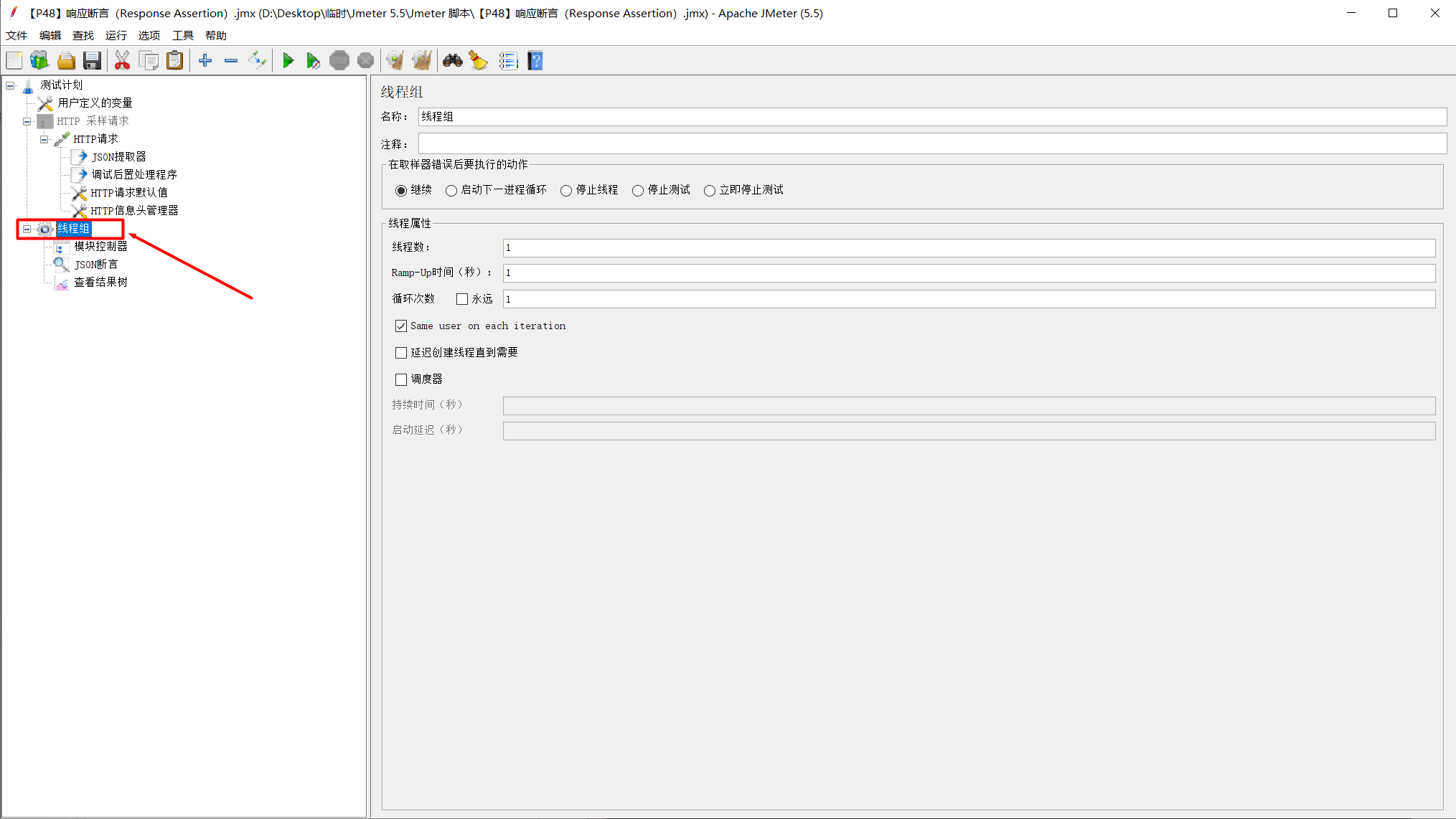Select 立即停止测试 radio option
1456x819 pixels.
point(710,190)
